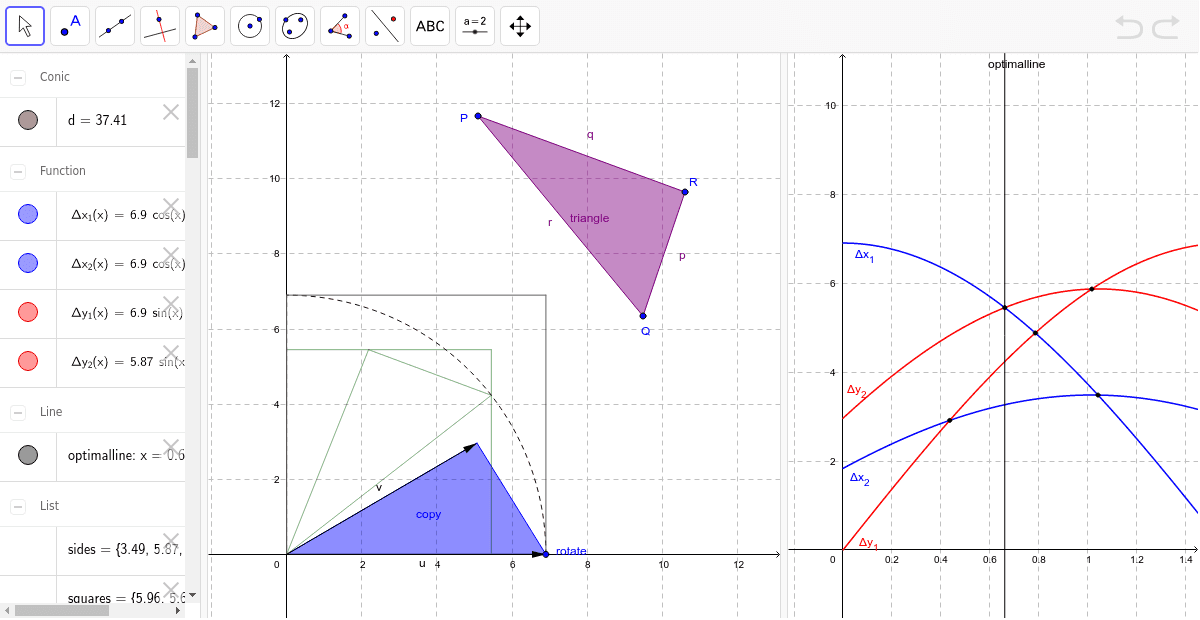Toggle visibility of function Δy₂
The image size is (1200, 620).
28,361
